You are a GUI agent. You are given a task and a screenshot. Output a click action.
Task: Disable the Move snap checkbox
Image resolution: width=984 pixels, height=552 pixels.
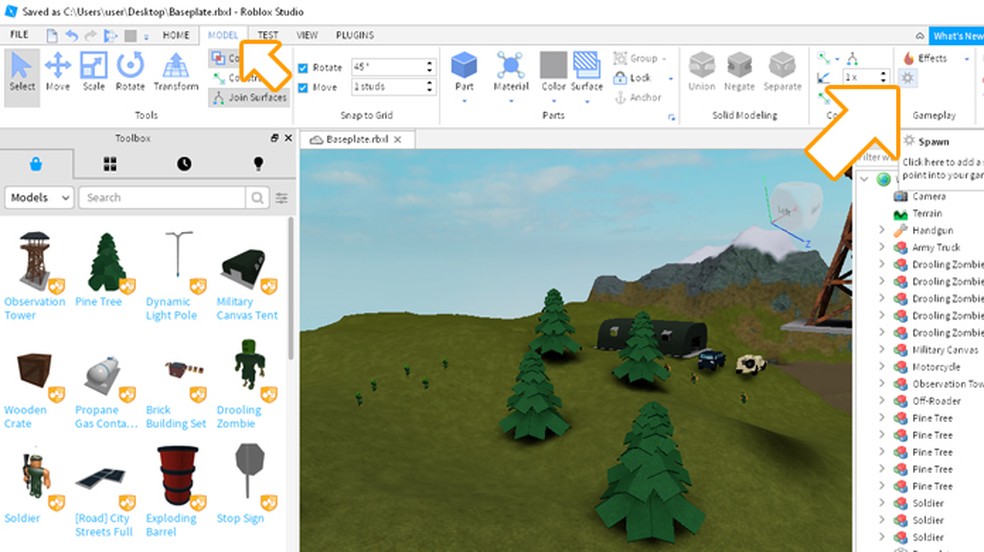click(x=304, y=87)
